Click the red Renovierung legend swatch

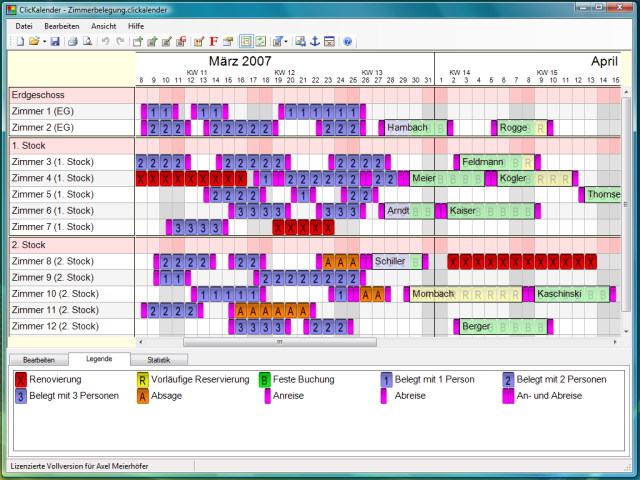click(x=22, y=380)
